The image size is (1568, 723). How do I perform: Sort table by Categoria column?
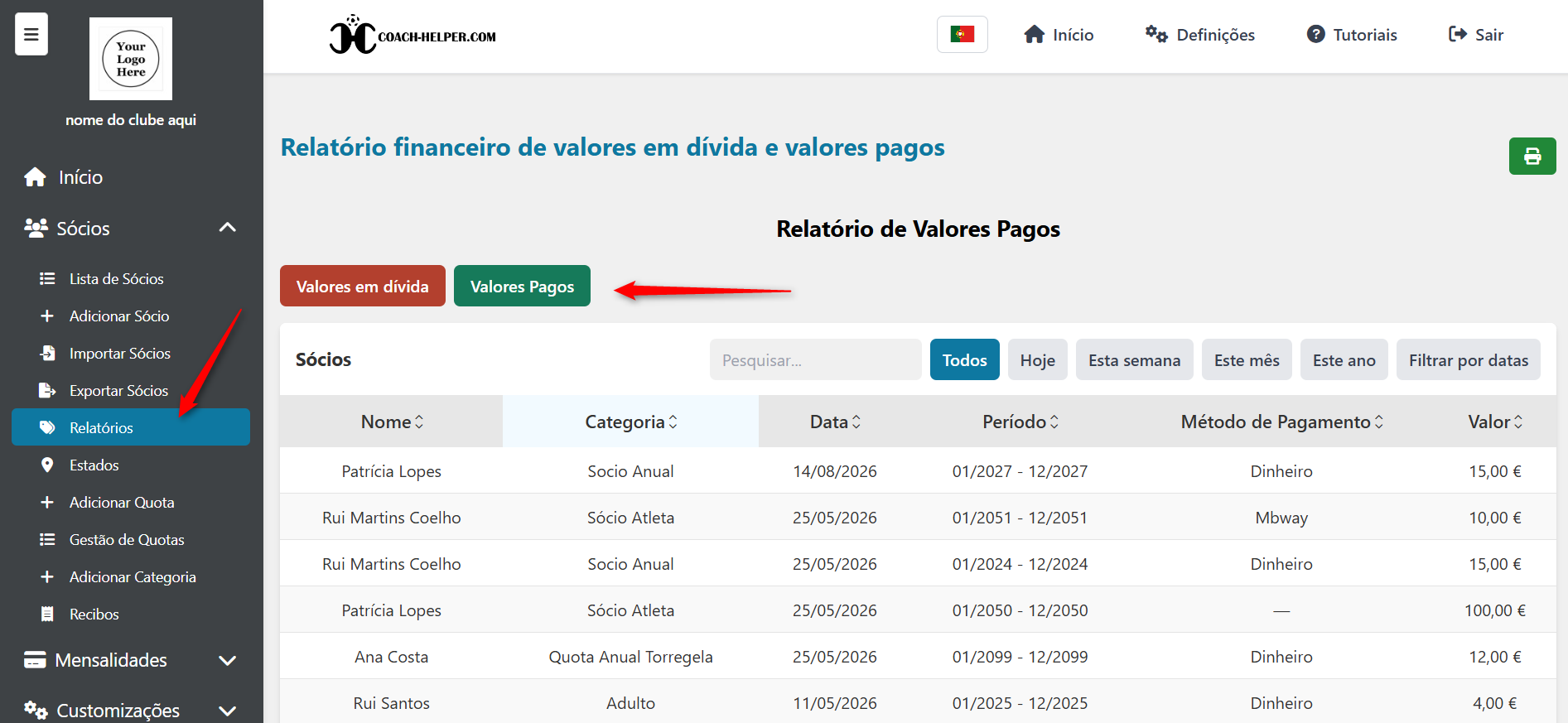pyautogui.click(x=631, y=422)
